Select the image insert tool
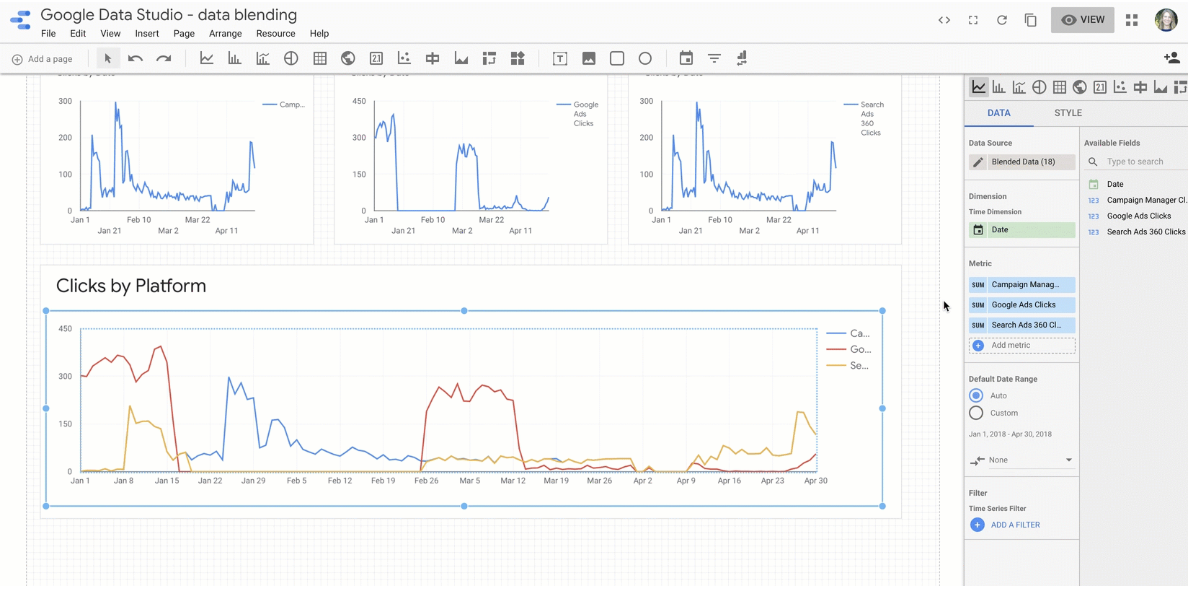This screenshot has width=1188, height=602. 589,58
